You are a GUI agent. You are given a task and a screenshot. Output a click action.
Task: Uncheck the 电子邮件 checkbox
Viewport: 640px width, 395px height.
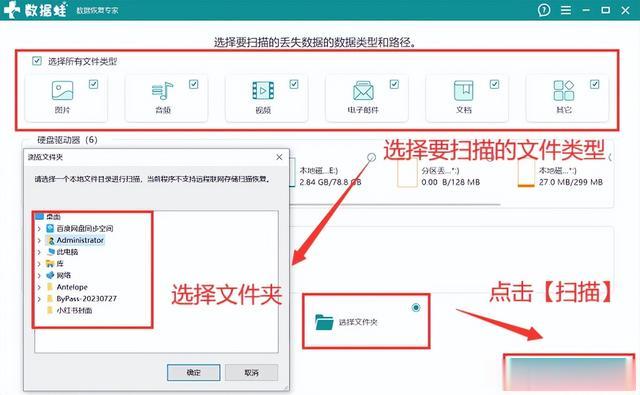[394, 84]
